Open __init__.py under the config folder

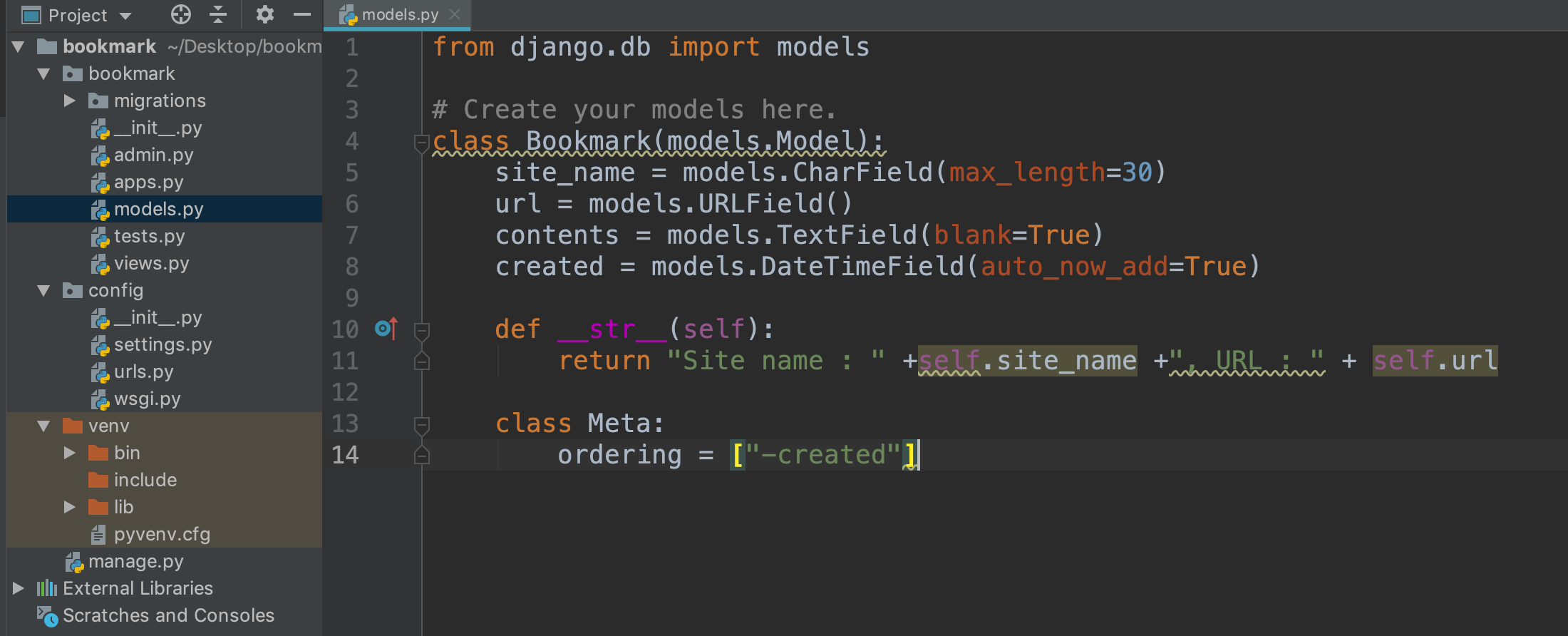[158, 317]
